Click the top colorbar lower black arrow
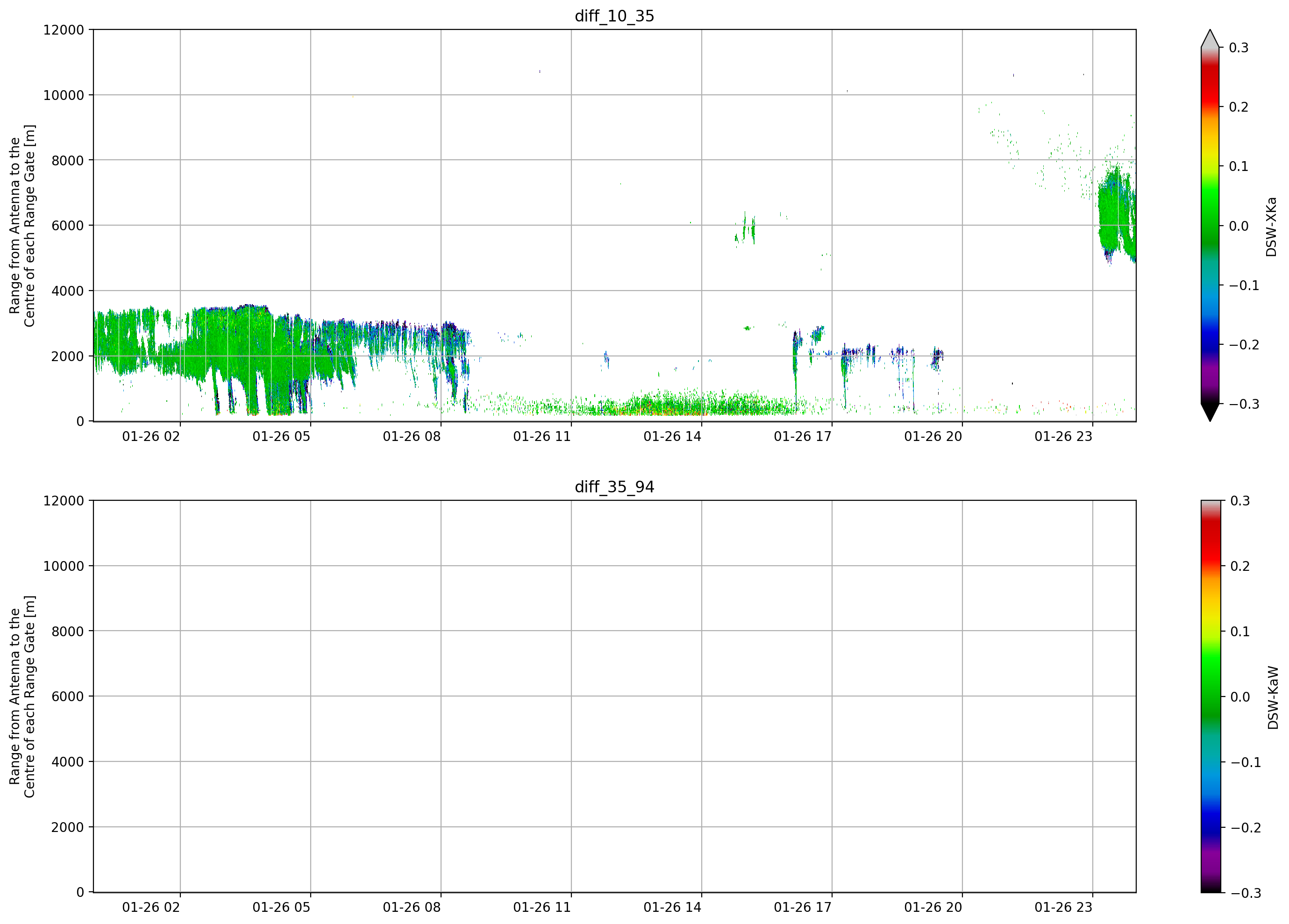The width and height of the screenshot is (1289, 924). [x=1210, y=412]
